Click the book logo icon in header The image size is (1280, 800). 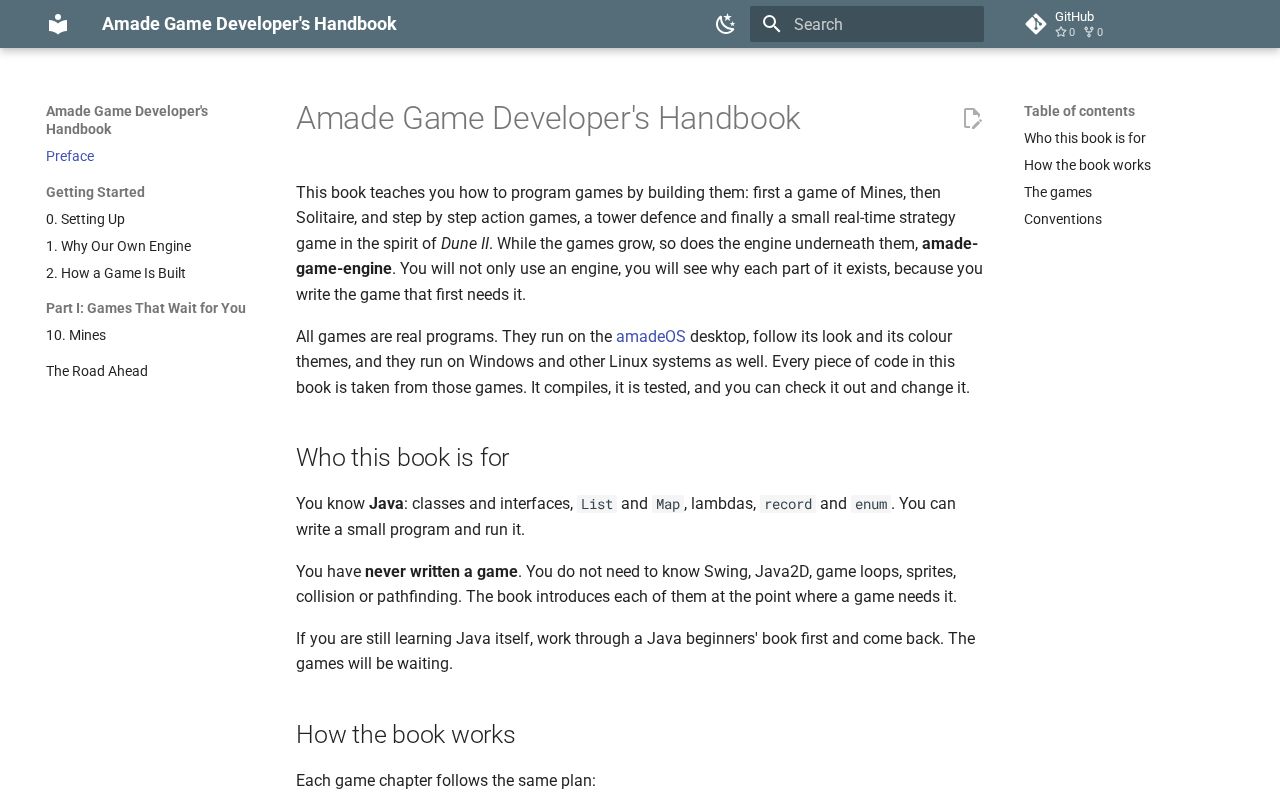(58, 24)
